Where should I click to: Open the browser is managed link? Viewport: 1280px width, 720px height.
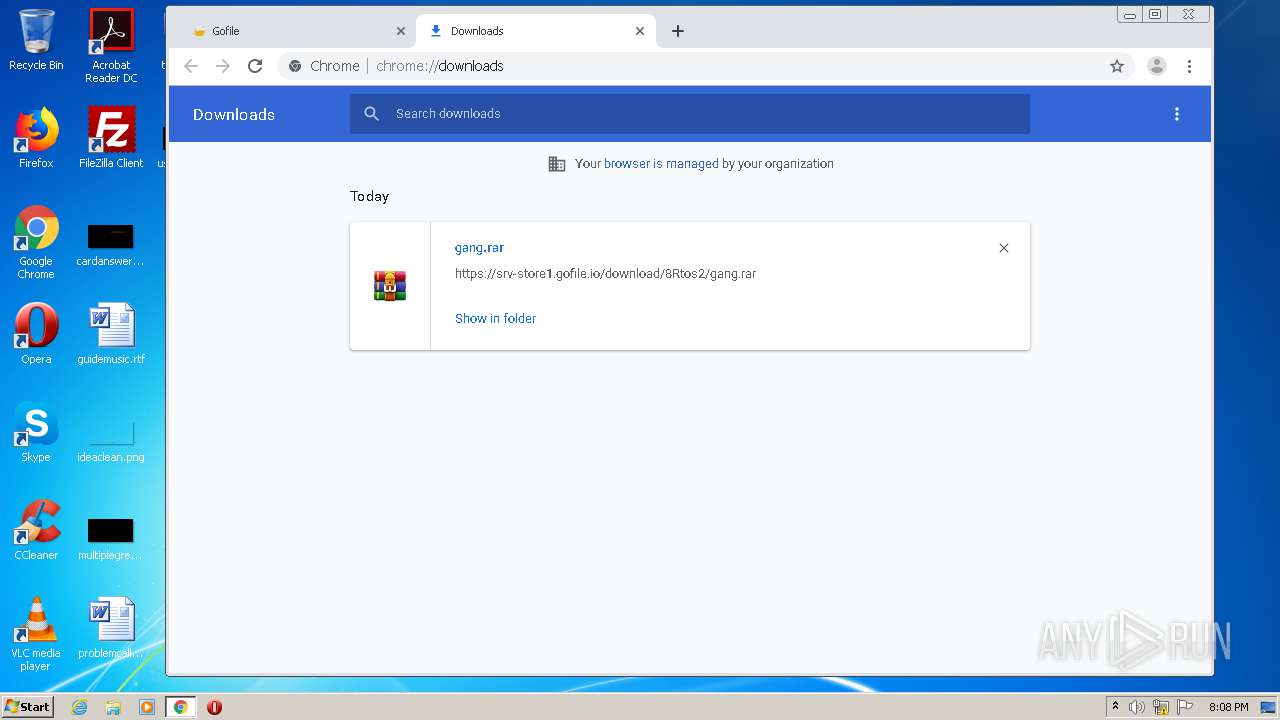(x=661, y=164)
